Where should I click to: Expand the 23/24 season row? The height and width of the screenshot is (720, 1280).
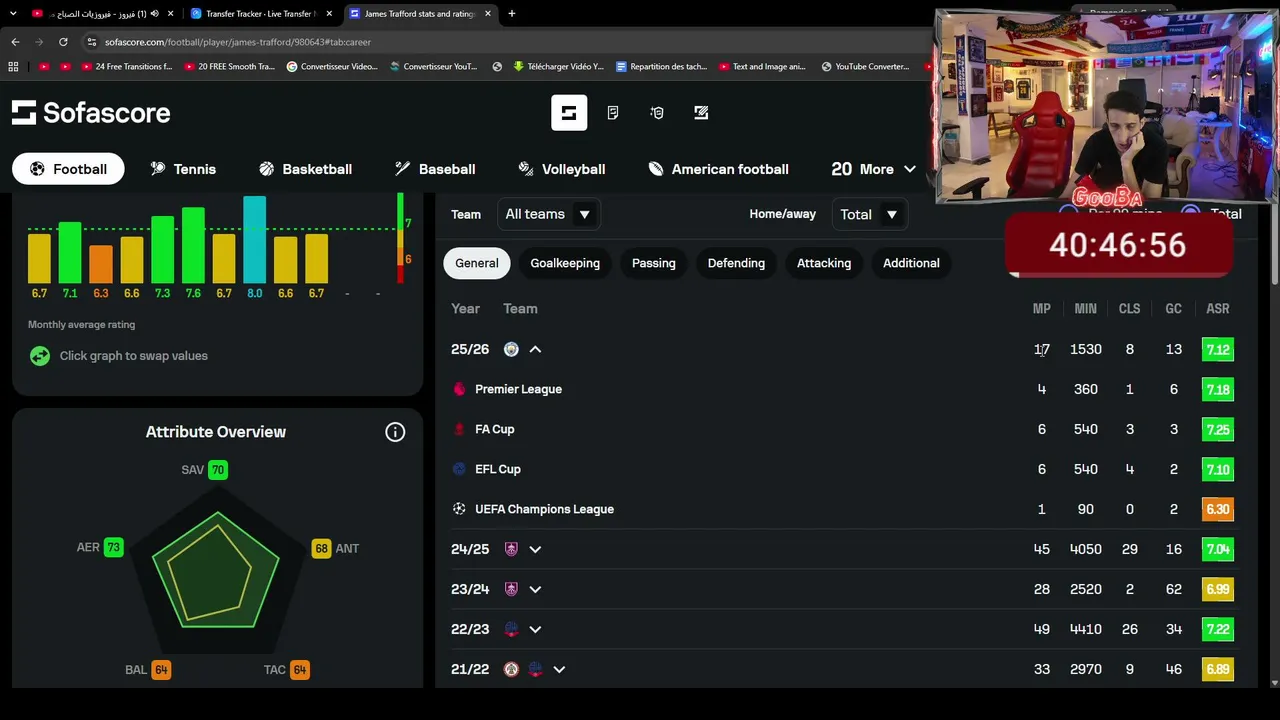point(535,589)
